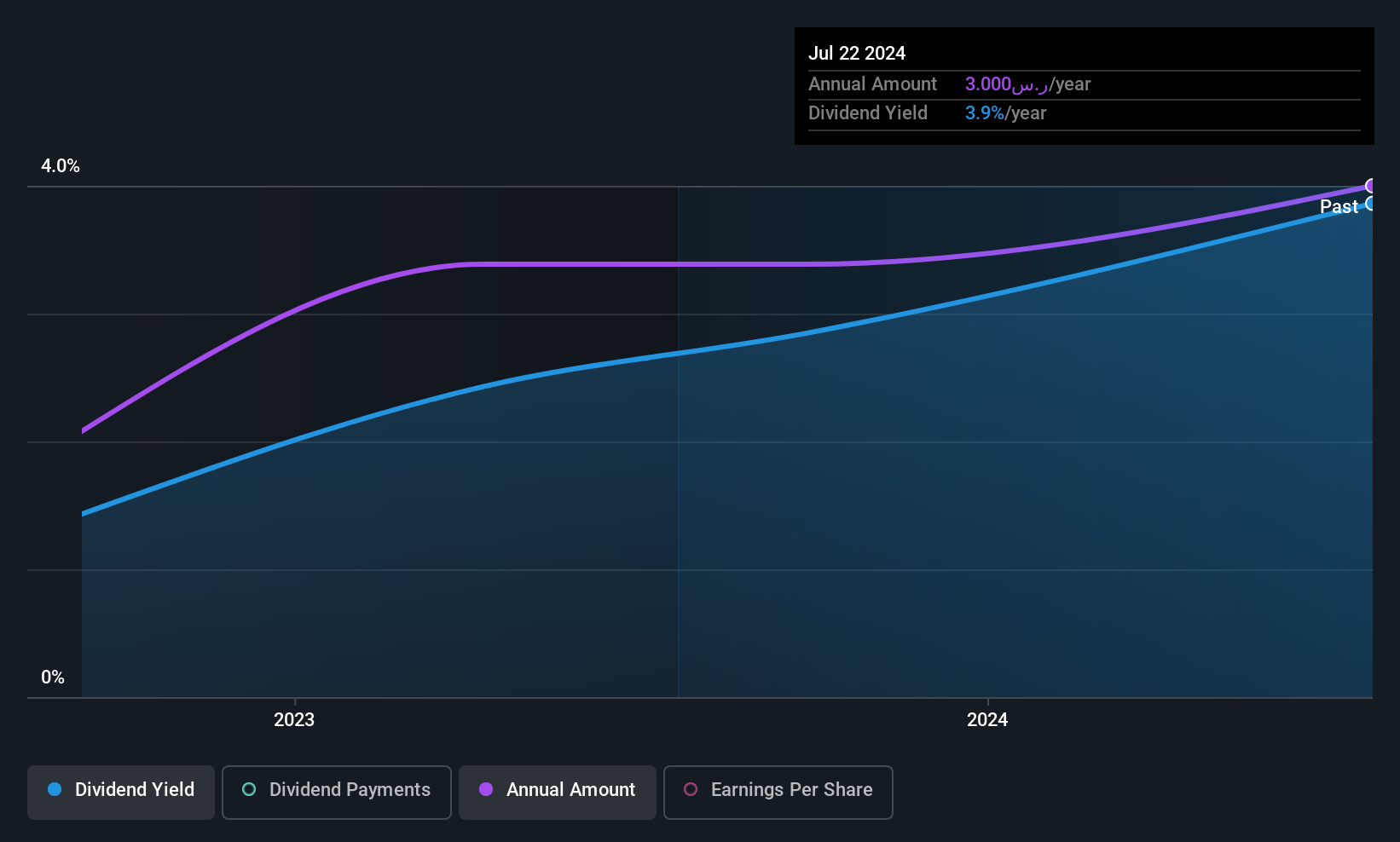The width and height of the screenshot is (1400, 842).
Task: Click the 2024 x-axis label
Action: click(987, 719)
